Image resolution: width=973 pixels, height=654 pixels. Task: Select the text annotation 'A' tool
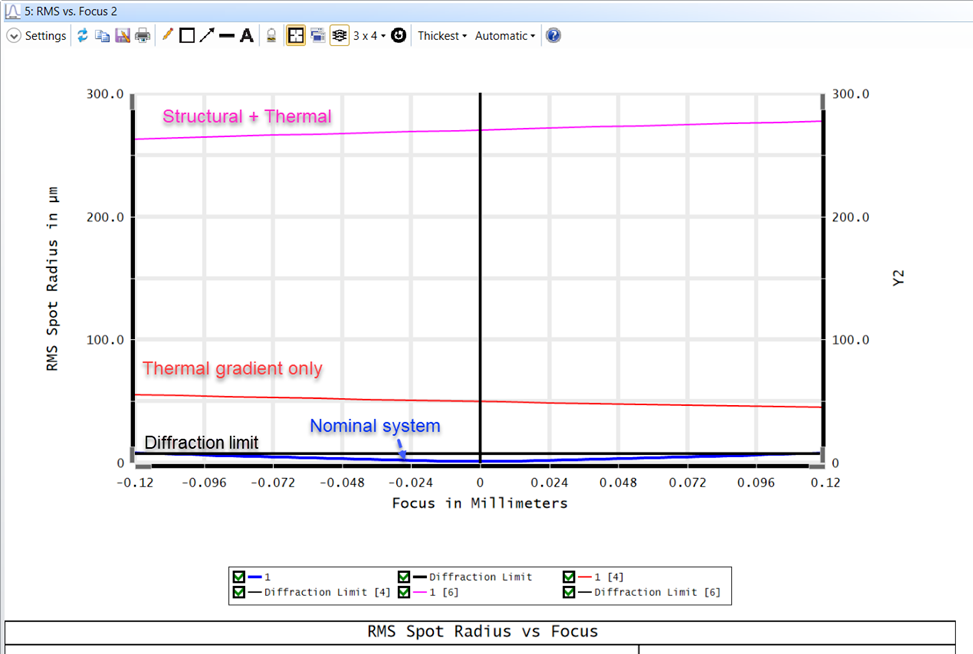tap(246, 35)
